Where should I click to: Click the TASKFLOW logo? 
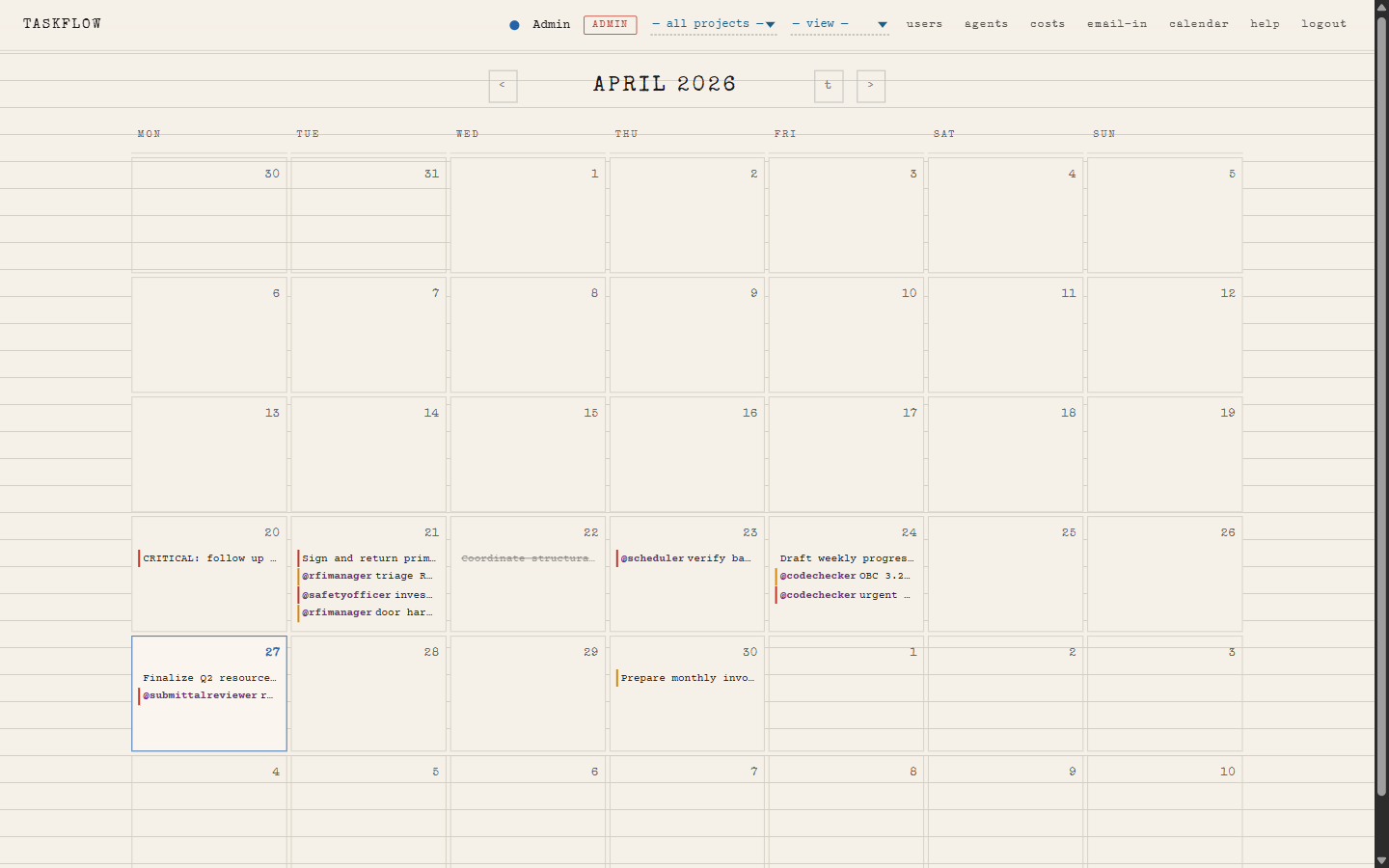point(62,23)
